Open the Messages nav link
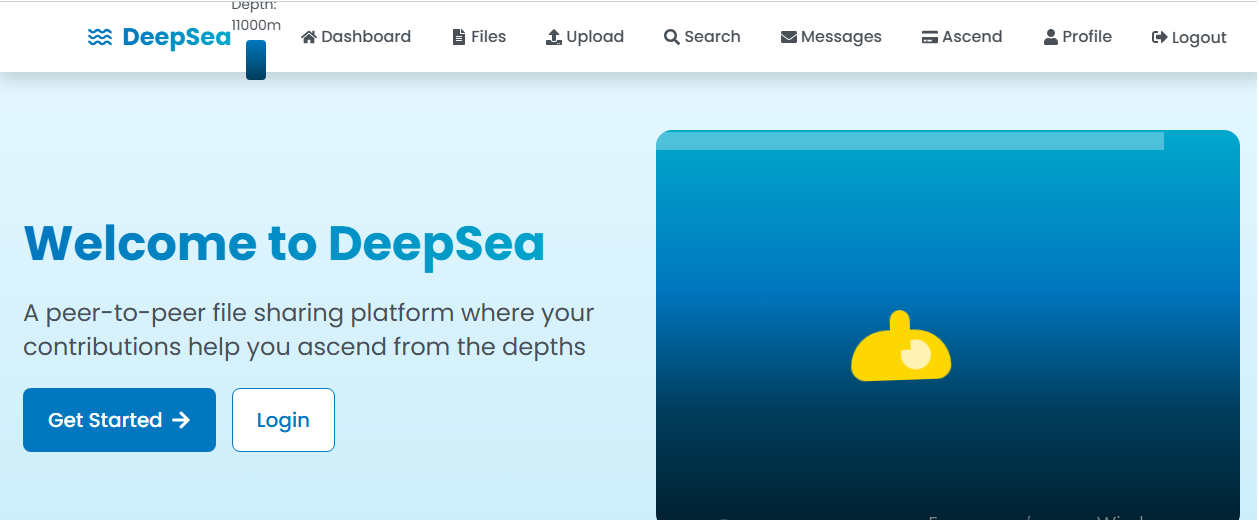 [x=831, y=37]
